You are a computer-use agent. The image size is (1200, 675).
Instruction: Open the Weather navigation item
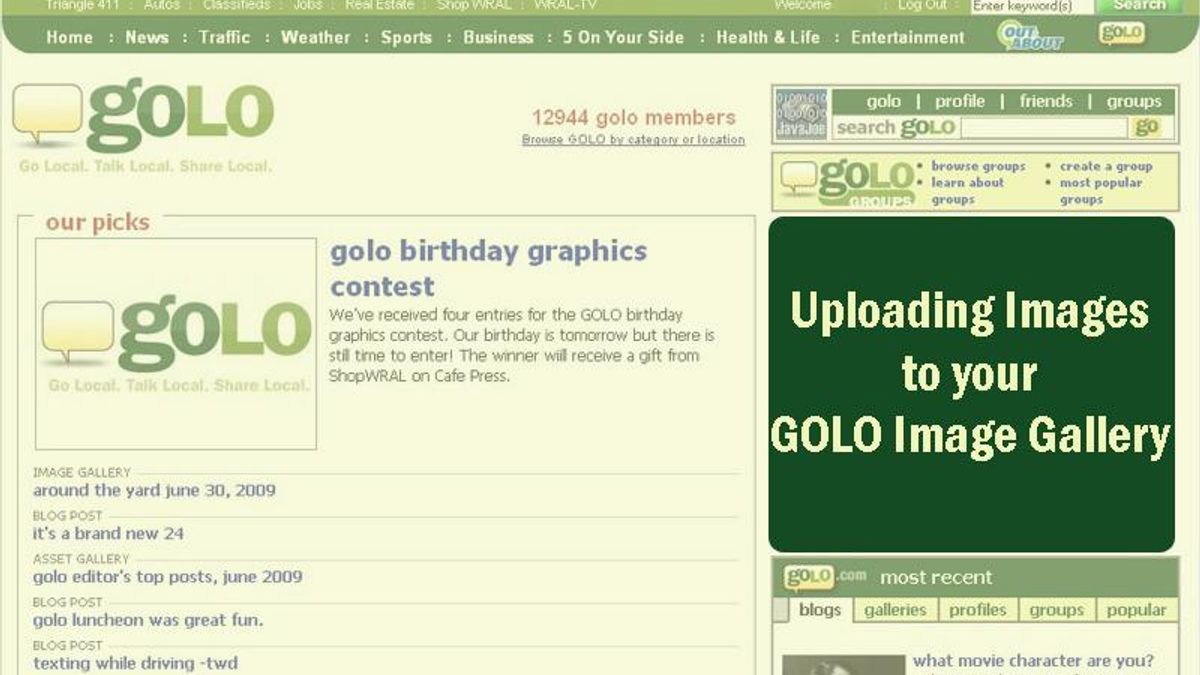coord(316,37)
